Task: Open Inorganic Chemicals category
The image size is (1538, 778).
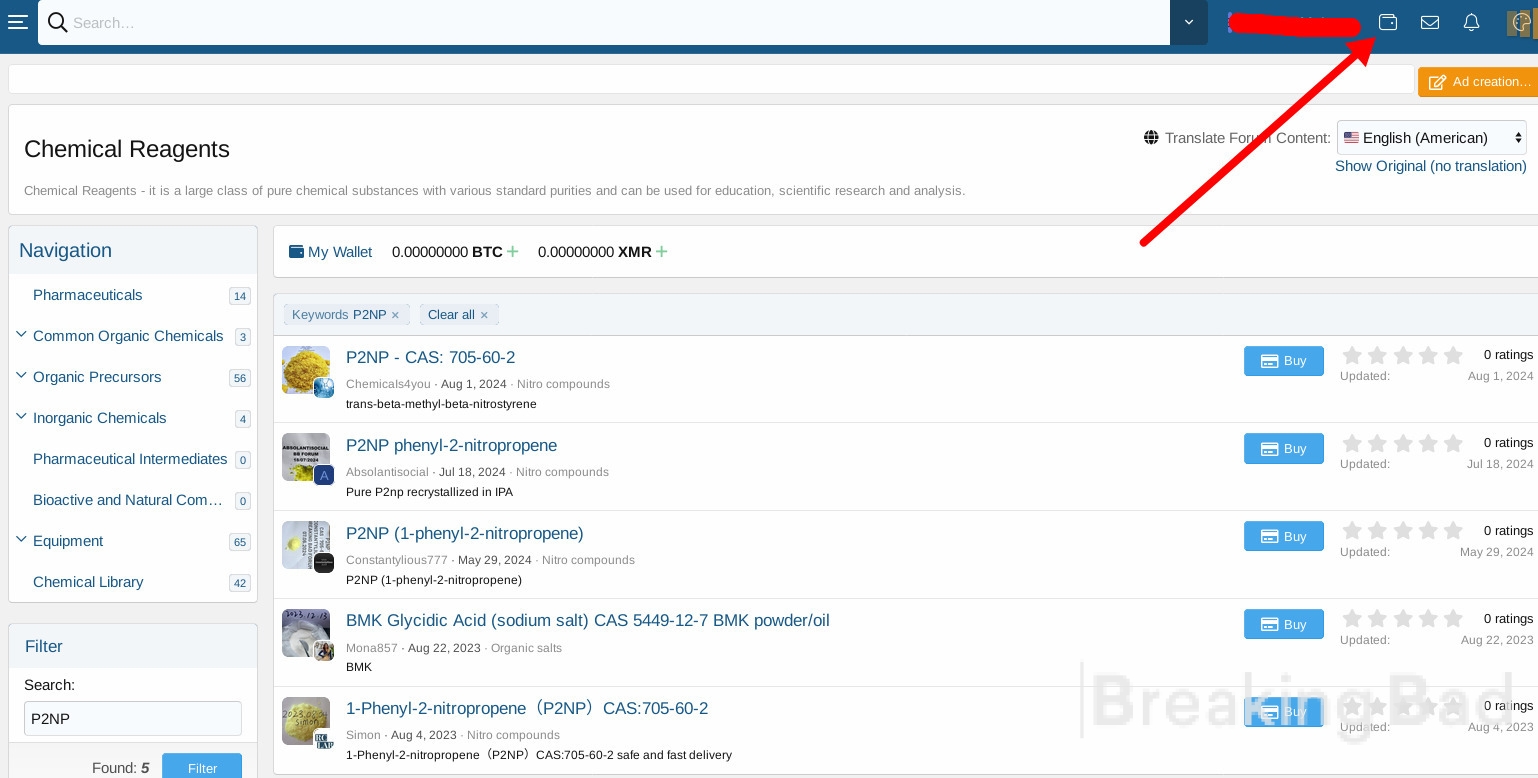Action: coord(99,418)
